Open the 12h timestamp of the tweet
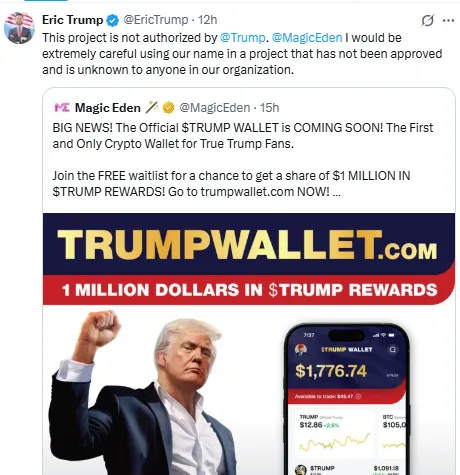The image size is (460, 475). pos(207,20)
